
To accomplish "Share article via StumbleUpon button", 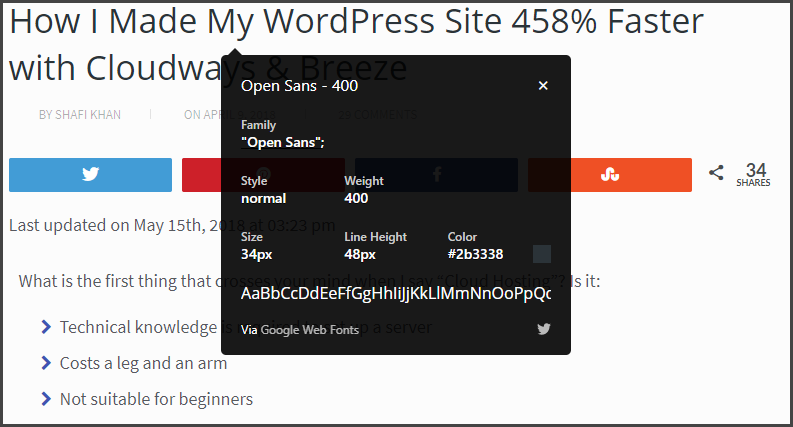I will pyautogui.click(x=610, y=175).
